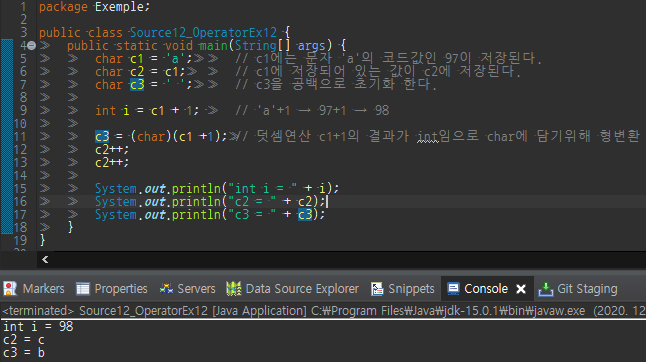The image size is (646, 362).
Task: Switch to the Snippets tab
Action: 403,289
